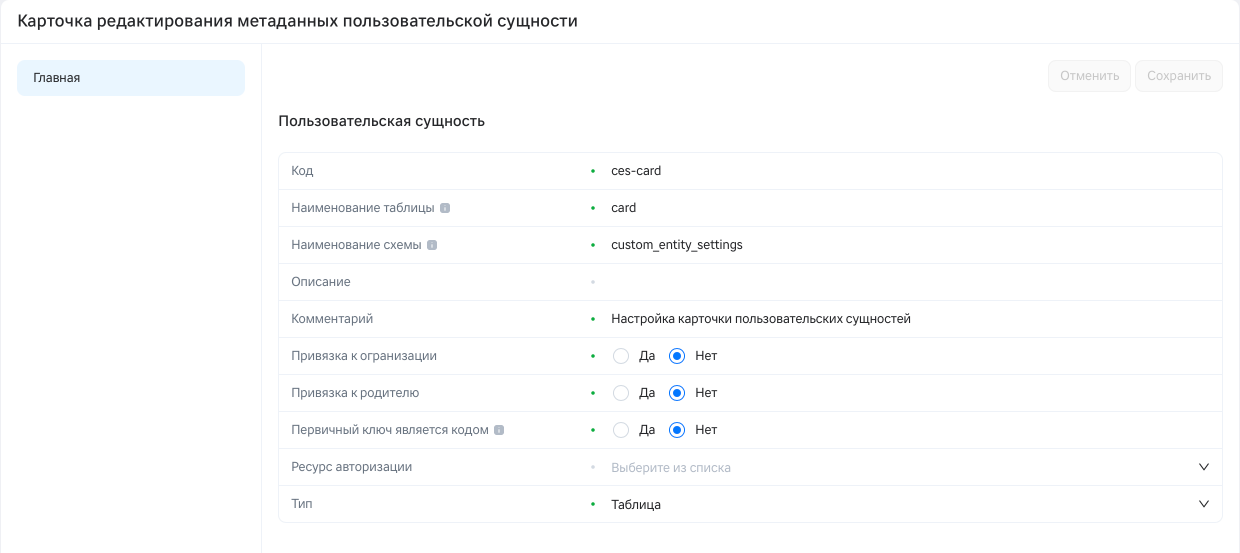Viewport: 1240px width, 553px height.
Task: Open the Главная section in sidebar
Action: pyautogui.click(x=131, y=78)
